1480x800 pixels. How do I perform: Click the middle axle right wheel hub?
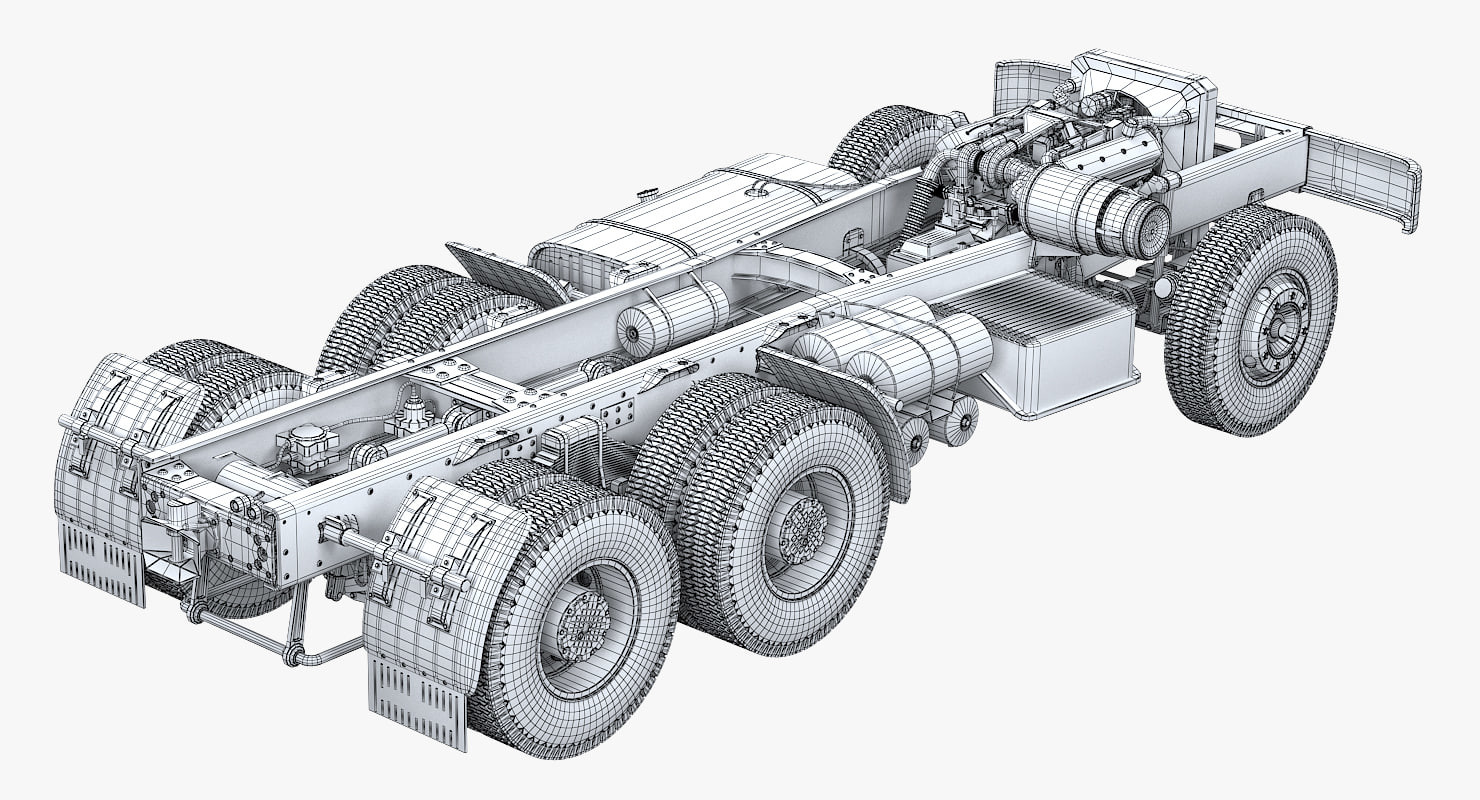(x=803, y=528)
